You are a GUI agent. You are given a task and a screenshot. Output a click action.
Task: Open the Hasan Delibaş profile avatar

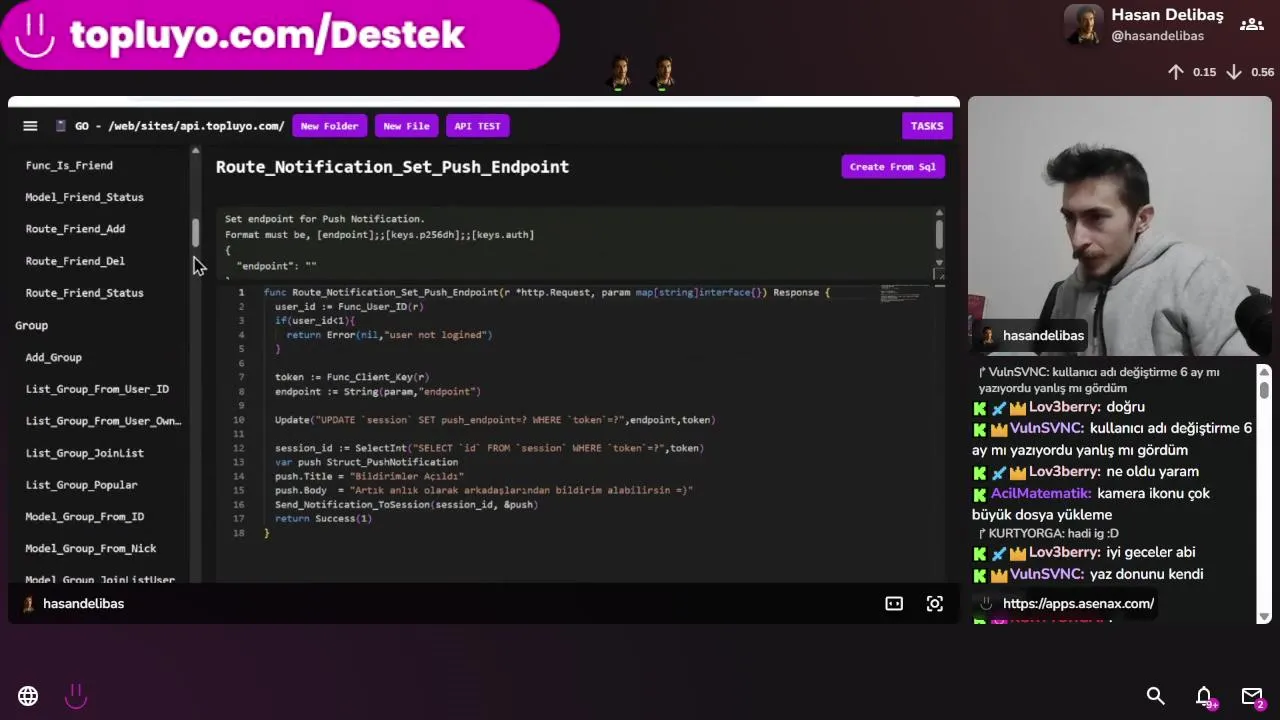[x=1084, y=25]
